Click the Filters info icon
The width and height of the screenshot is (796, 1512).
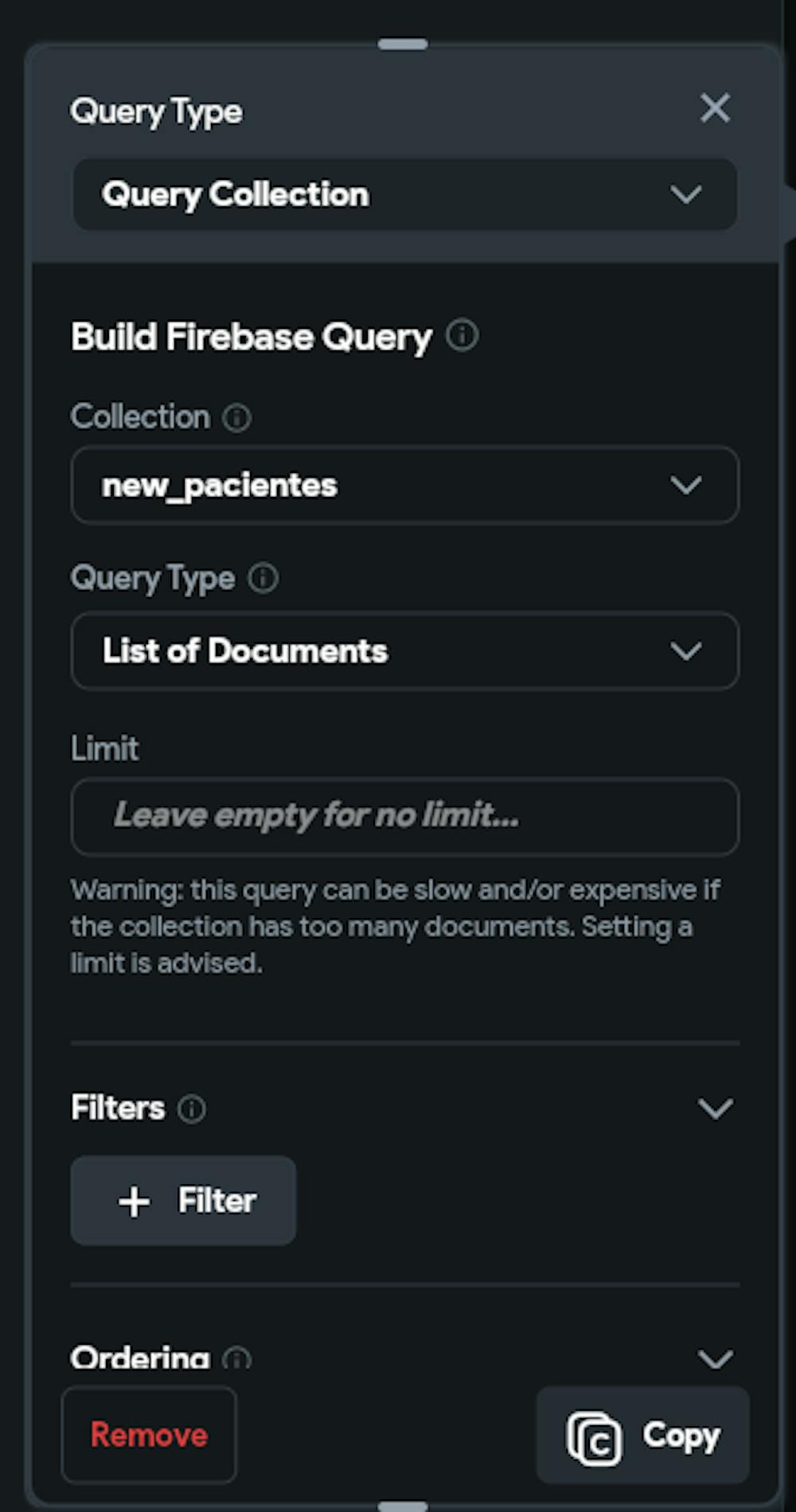[x=191, y=1108]
